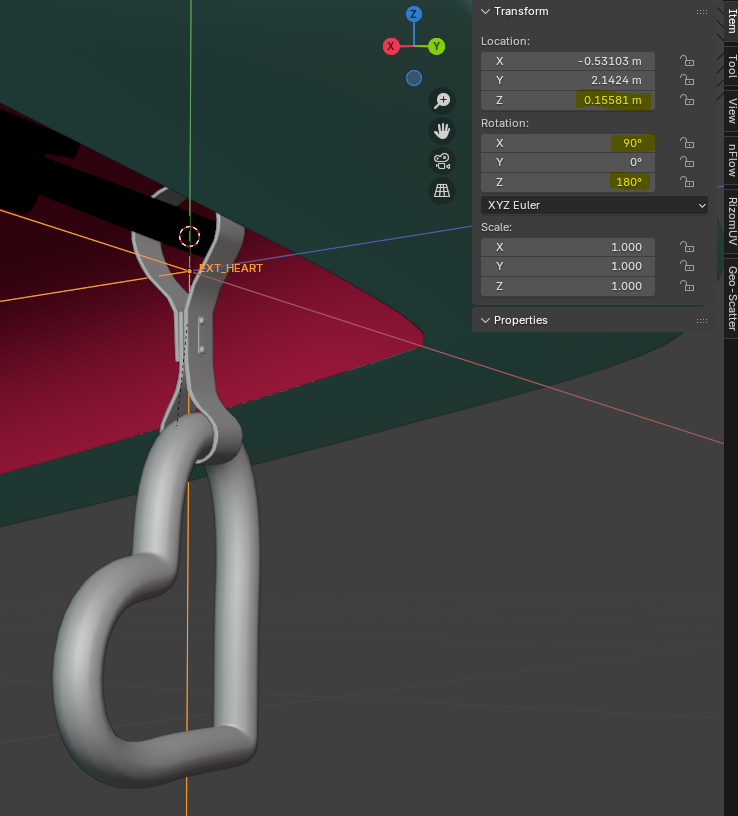The image size is (738, 816).
Task: Click the green Y axis gizmo ball
Action: coord(437,46)
